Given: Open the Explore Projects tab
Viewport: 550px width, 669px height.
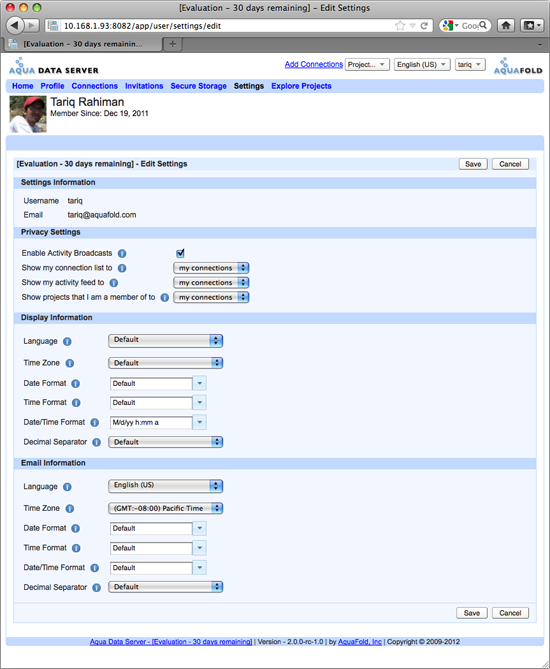Looking at the screenshot, I should click(x=301, y=86).
